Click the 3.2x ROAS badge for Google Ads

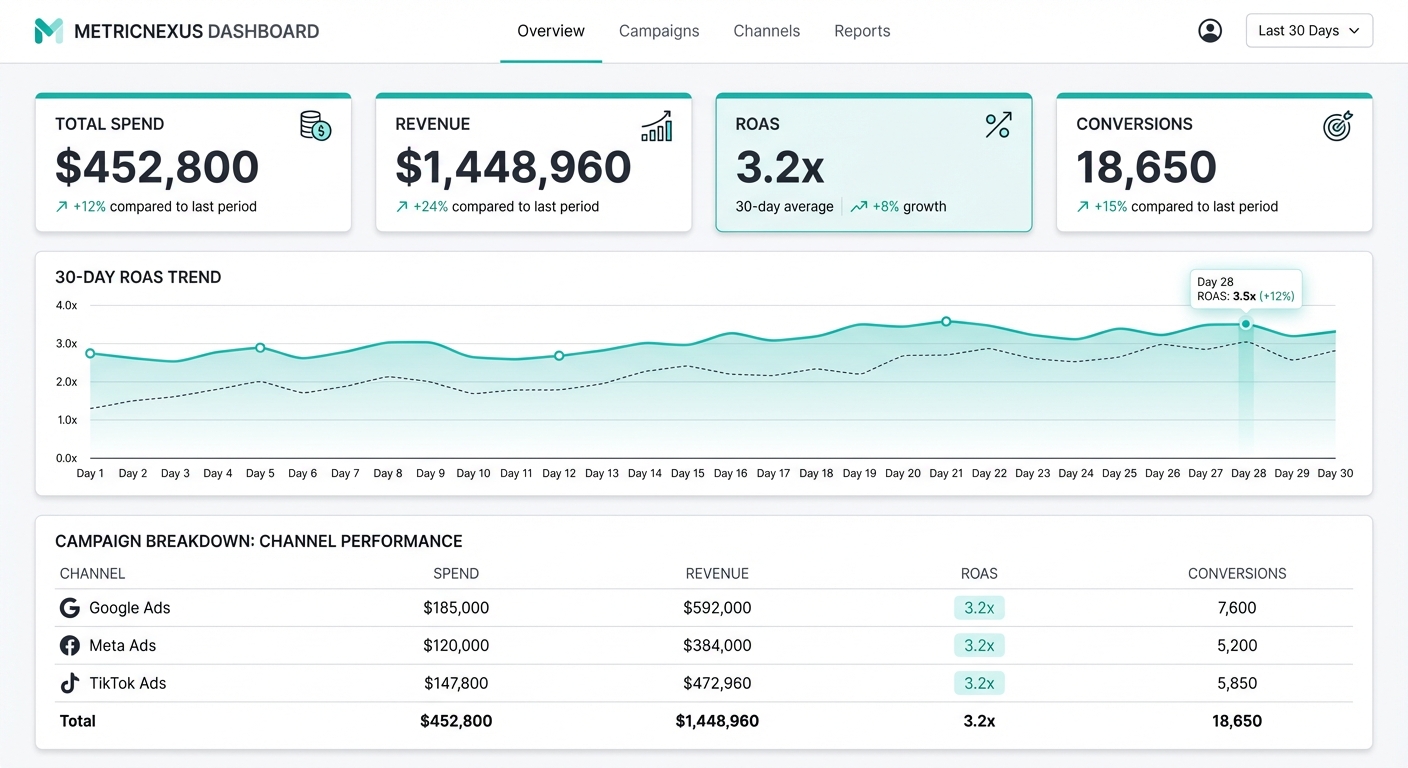point(978,607)
